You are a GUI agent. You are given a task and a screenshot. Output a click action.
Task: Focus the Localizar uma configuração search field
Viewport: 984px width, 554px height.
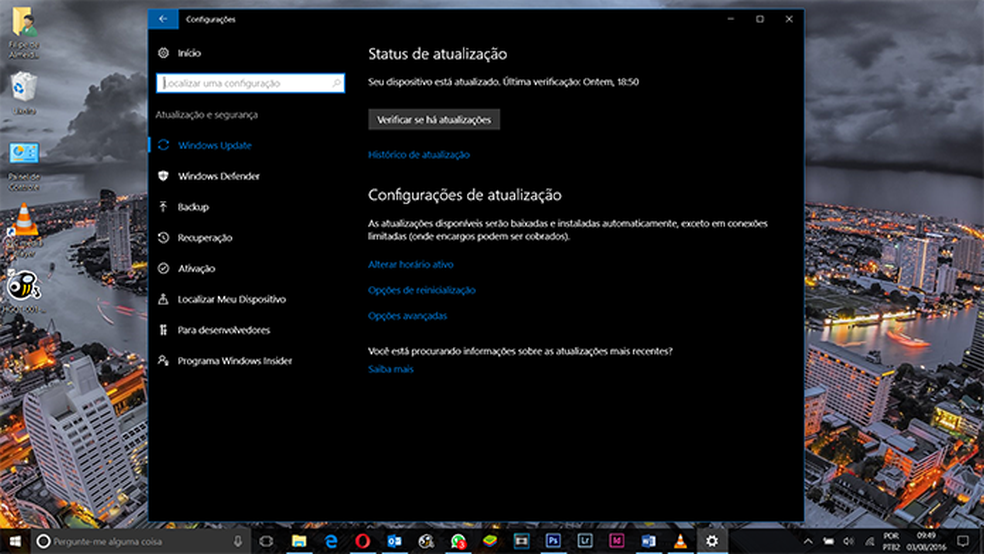click(x=250, y=83)
